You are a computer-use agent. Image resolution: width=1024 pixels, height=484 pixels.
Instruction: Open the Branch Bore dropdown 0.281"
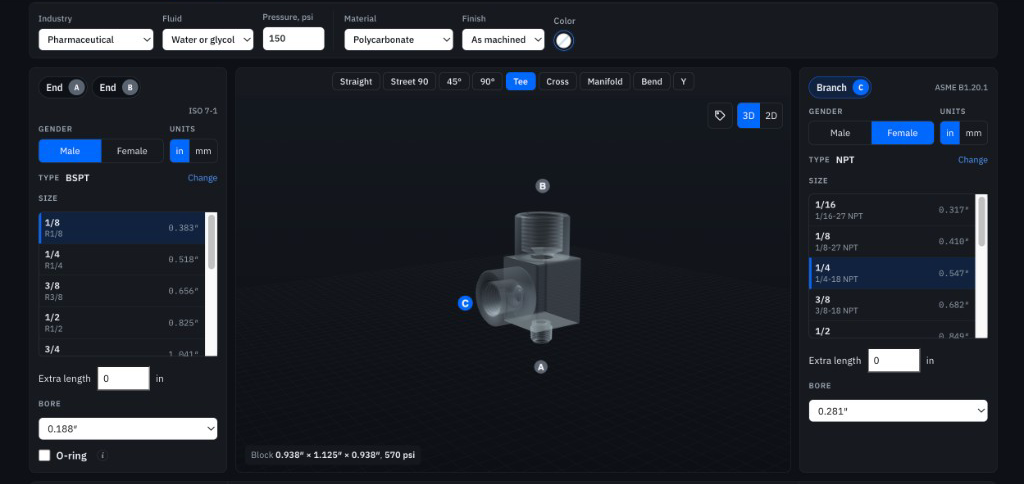click(x=898, y=411)
